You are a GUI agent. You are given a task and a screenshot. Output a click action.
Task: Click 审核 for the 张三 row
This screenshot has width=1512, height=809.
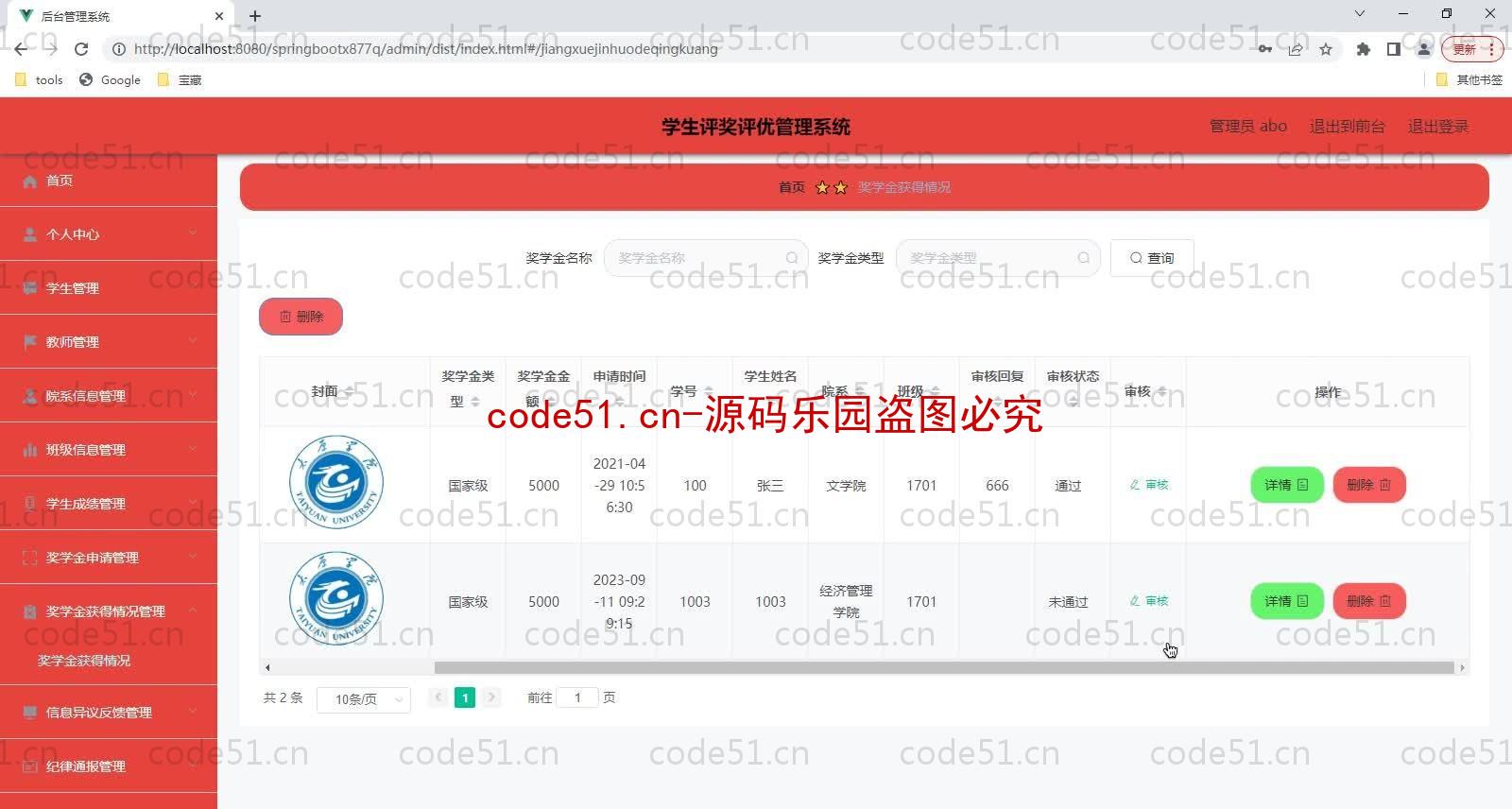pyautogui.click(x=1149, y=485)
